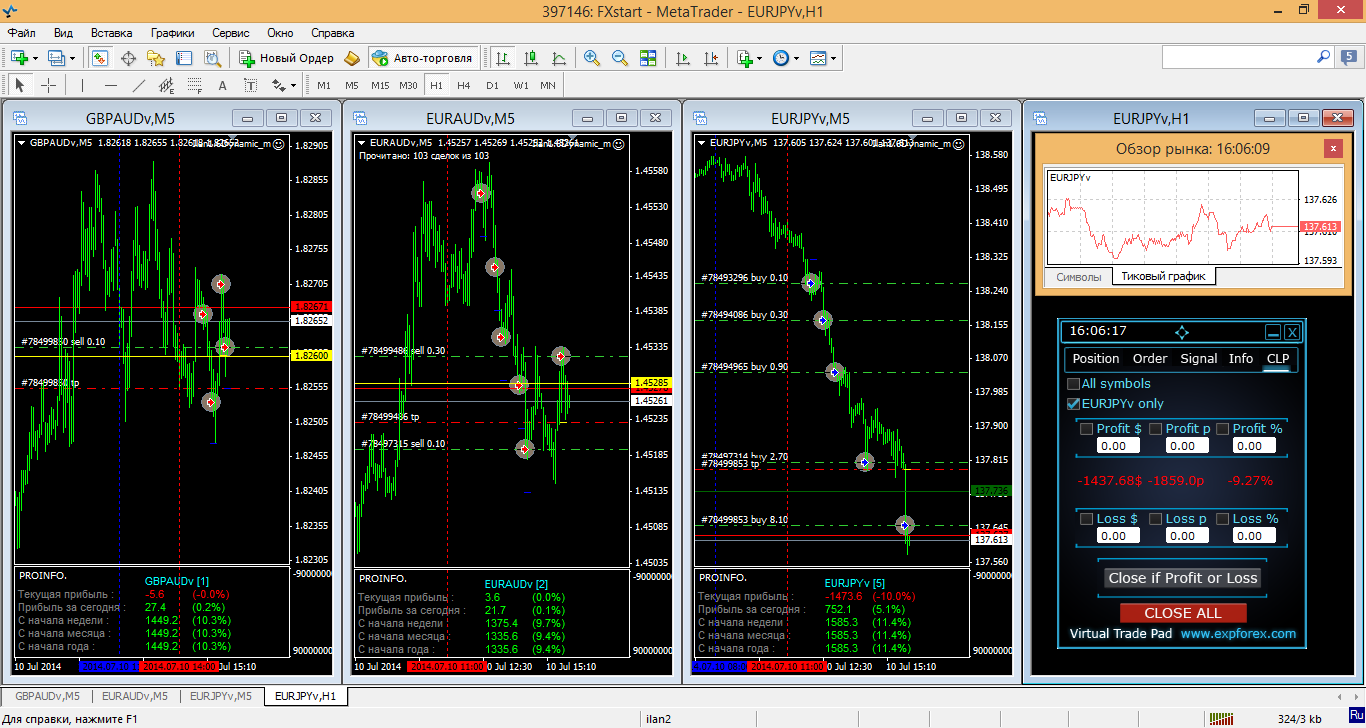This screenshot has height=728, width=1366.
Task: Switch to the GBPAUDv,M5 bottom tab
Action: point(47,696)
